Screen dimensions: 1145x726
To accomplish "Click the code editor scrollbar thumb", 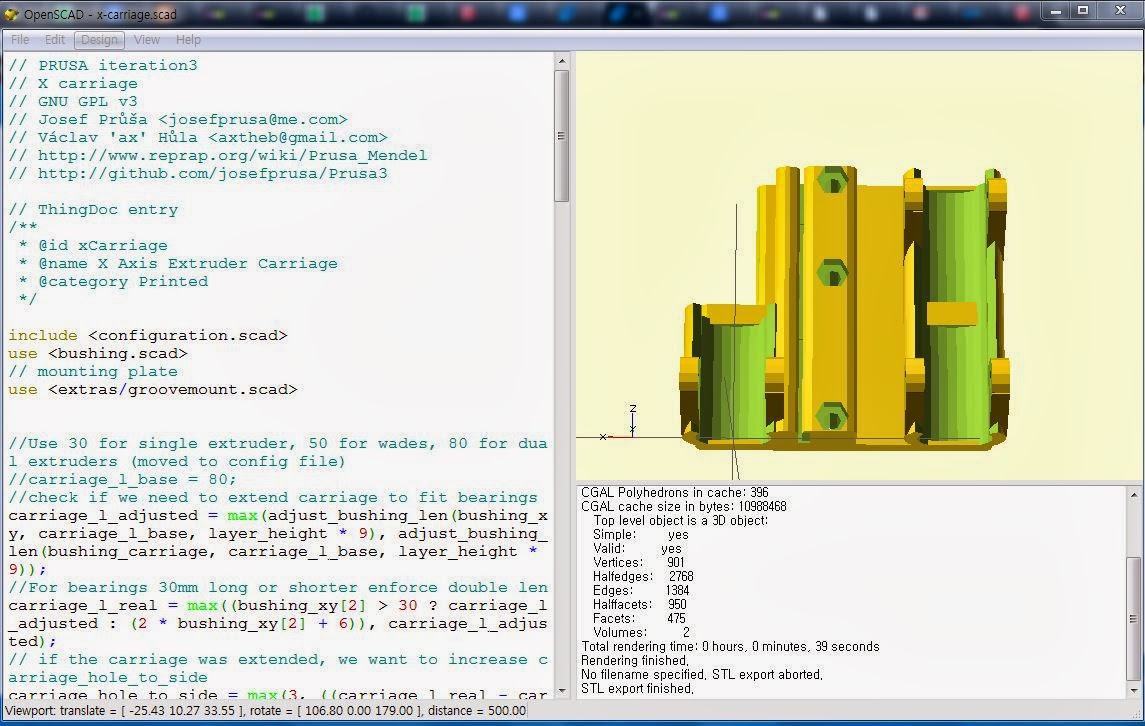I will tap(562, 136).
